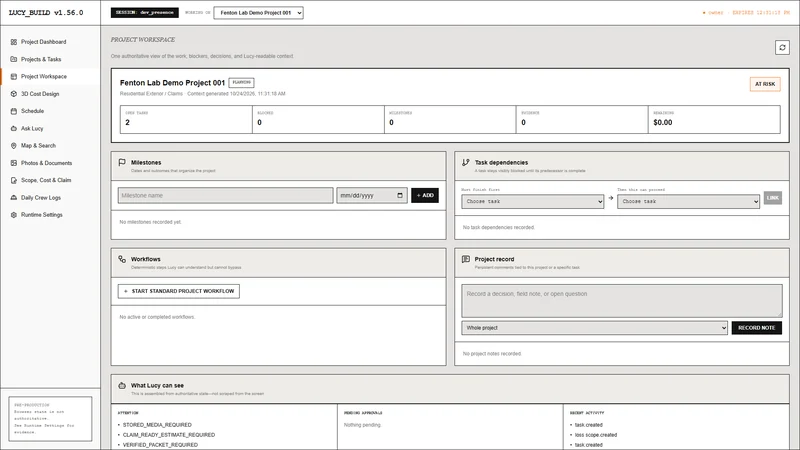Click the Photos & Documents icon
This screenshot has height=450, width=800.
pyautogui.click(x=14, y=163)
